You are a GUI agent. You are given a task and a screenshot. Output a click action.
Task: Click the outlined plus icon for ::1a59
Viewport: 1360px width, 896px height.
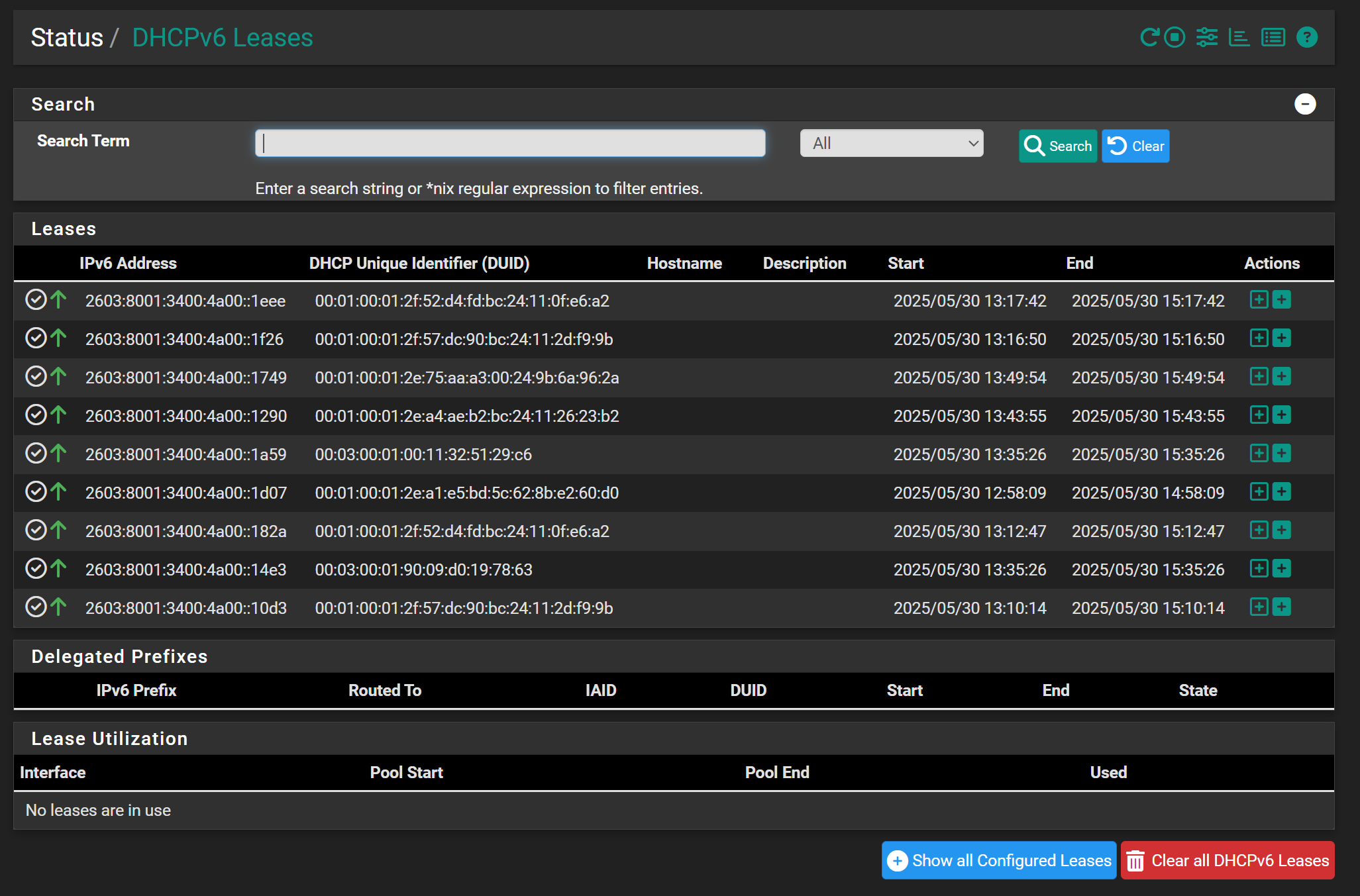1259,453
